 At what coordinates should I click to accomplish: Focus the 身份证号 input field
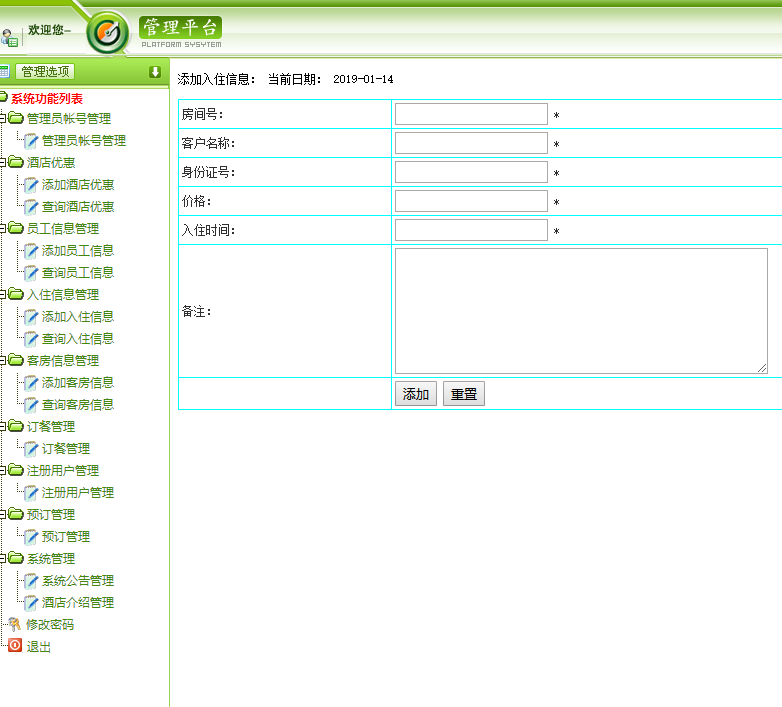(471, 172)
